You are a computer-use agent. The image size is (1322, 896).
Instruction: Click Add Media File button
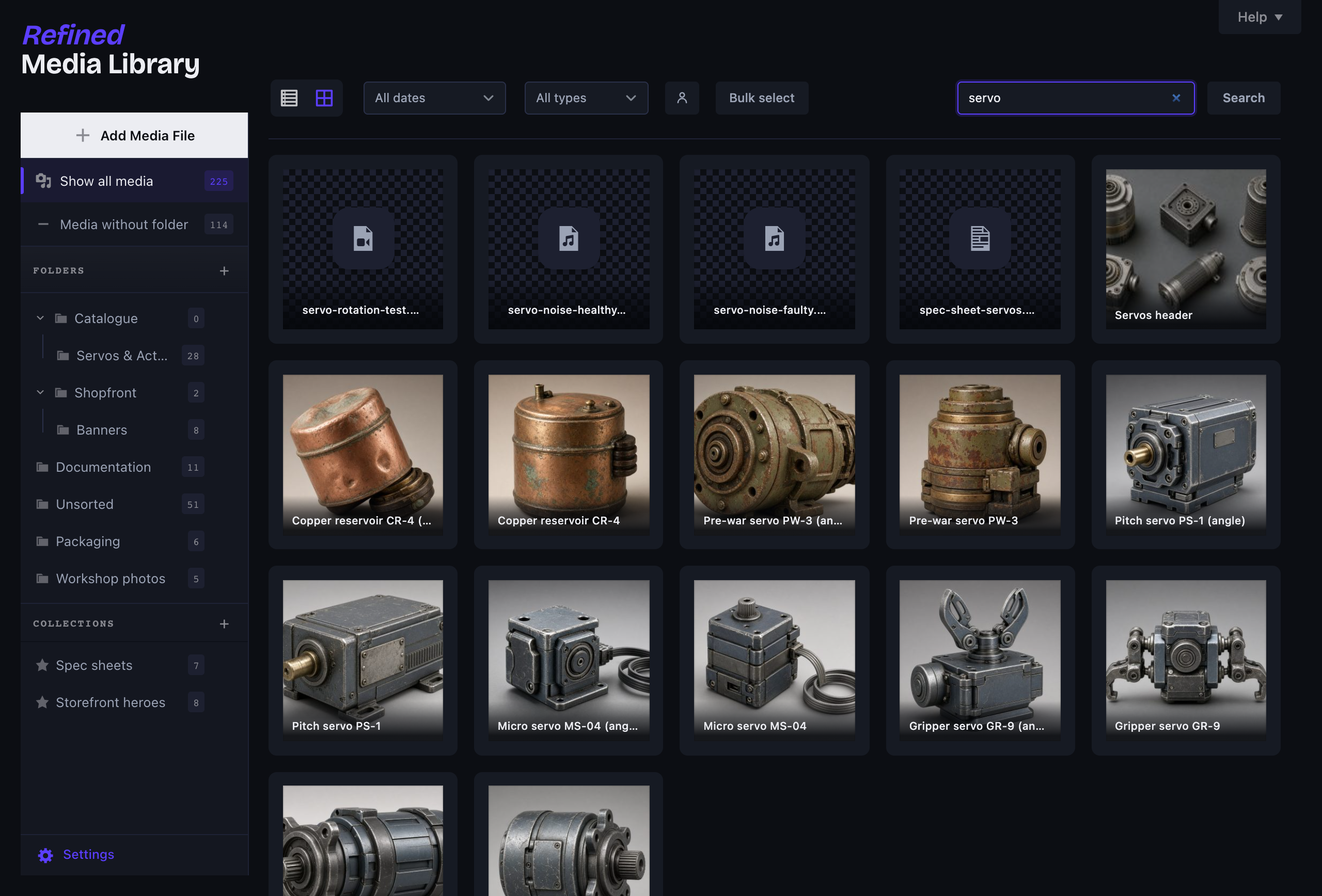[x=134, y=135]
